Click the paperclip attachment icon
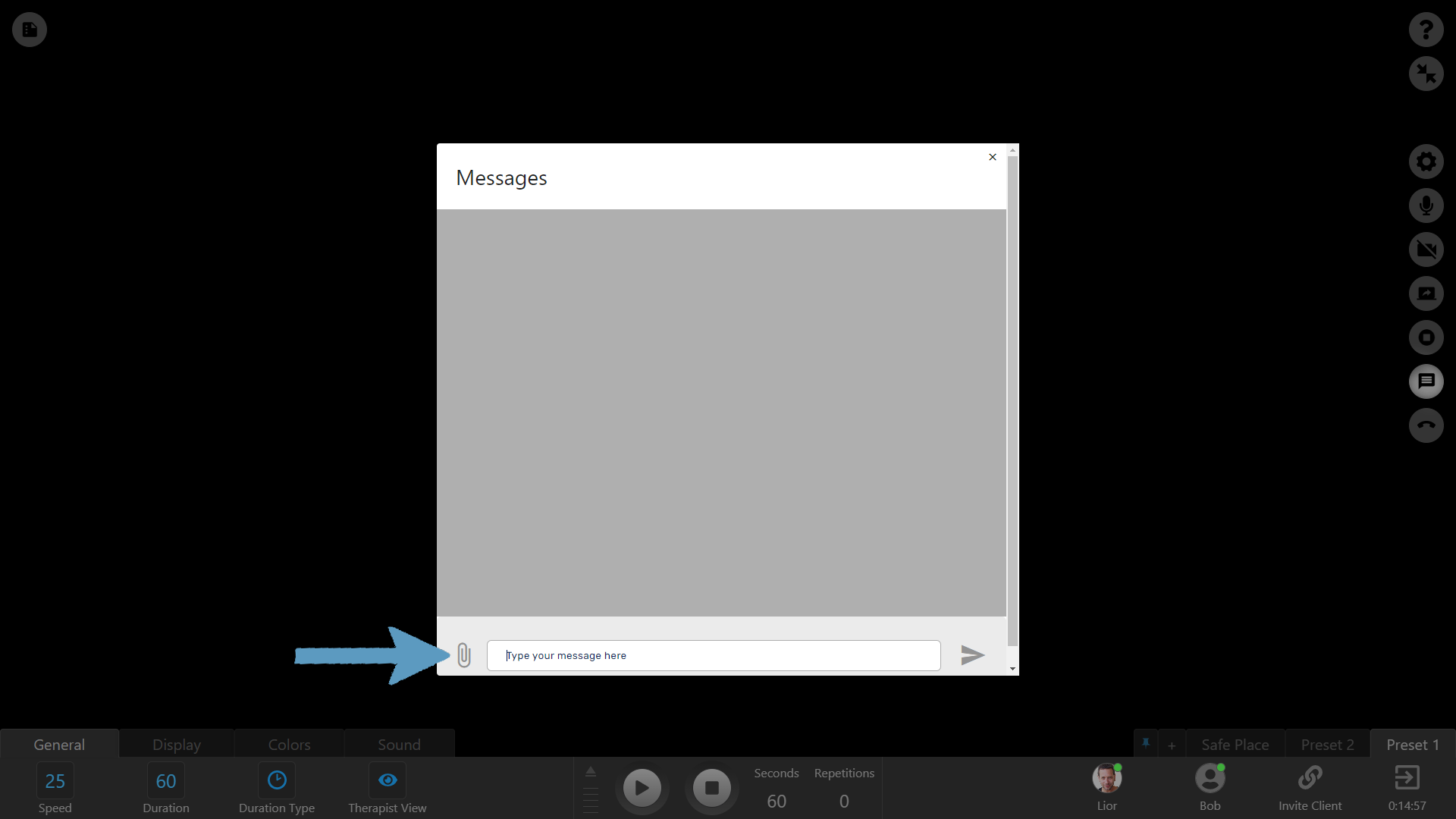The height and width of the screenshot is (819, 1456). pyautogui.click(x=464, y=655)
